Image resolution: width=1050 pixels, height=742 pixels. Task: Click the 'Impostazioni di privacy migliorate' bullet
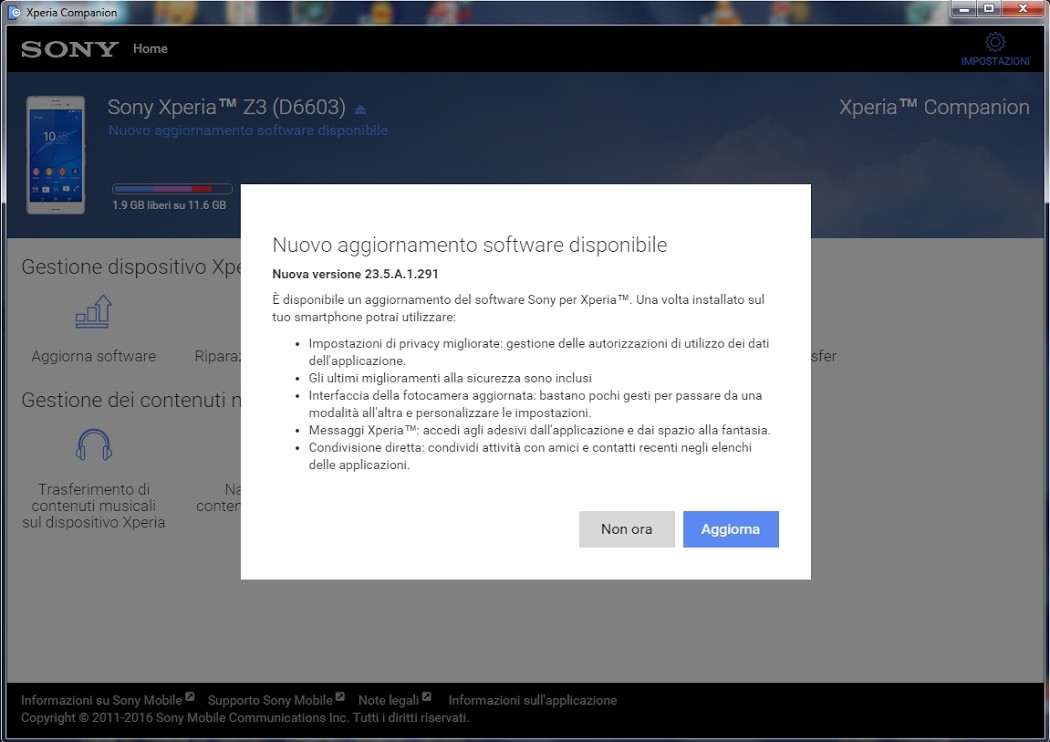[x=539, y=352]
